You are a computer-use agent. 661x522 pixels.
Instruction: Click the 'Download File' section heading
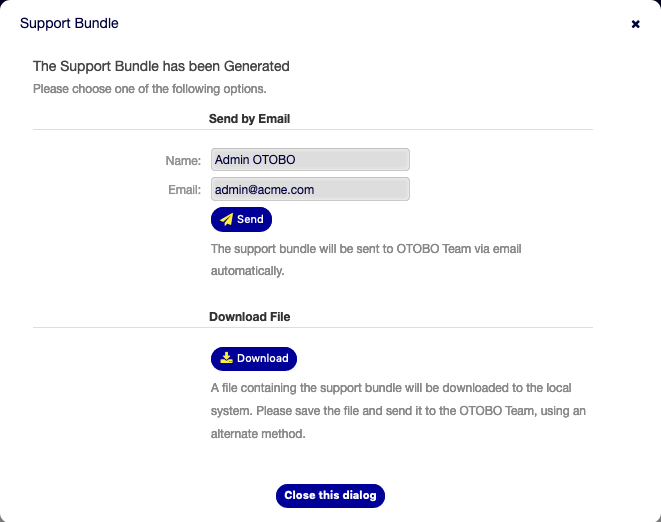[x=249, y=316]
